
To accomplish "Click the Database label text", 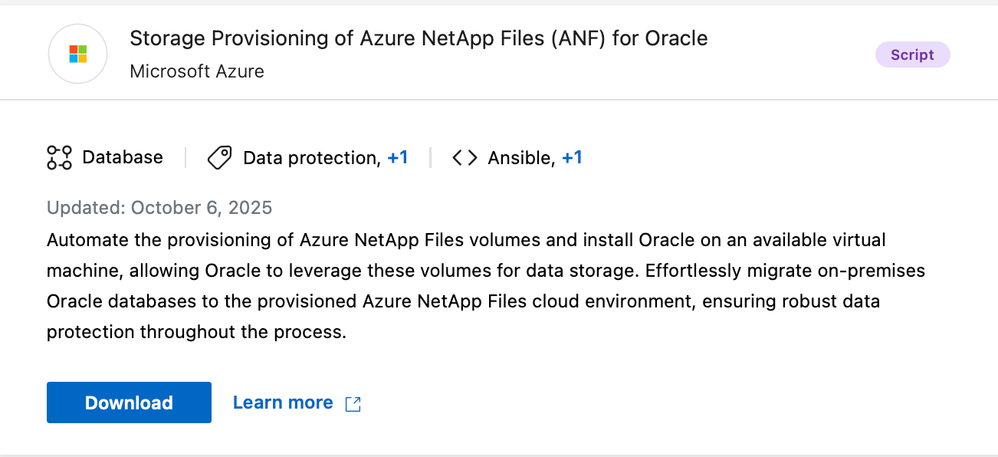I will pos(122,158).
